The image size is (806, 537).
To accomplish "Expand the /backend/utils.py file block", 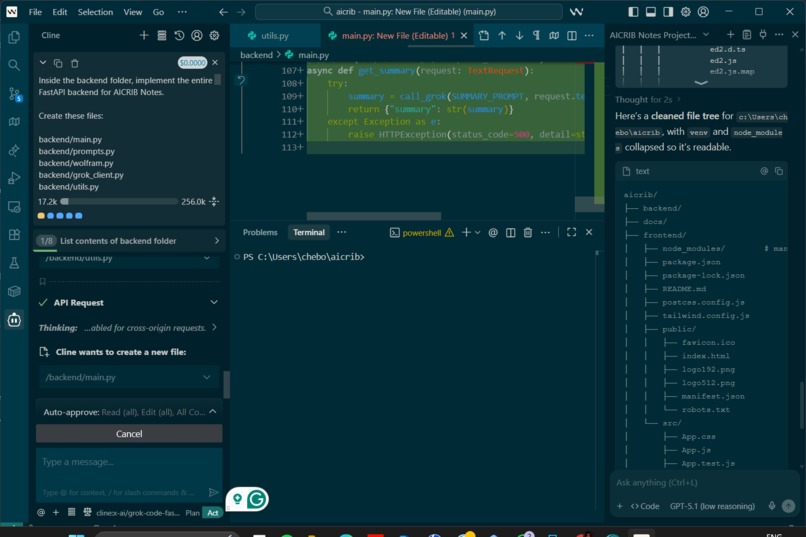I will coord(207,257).
